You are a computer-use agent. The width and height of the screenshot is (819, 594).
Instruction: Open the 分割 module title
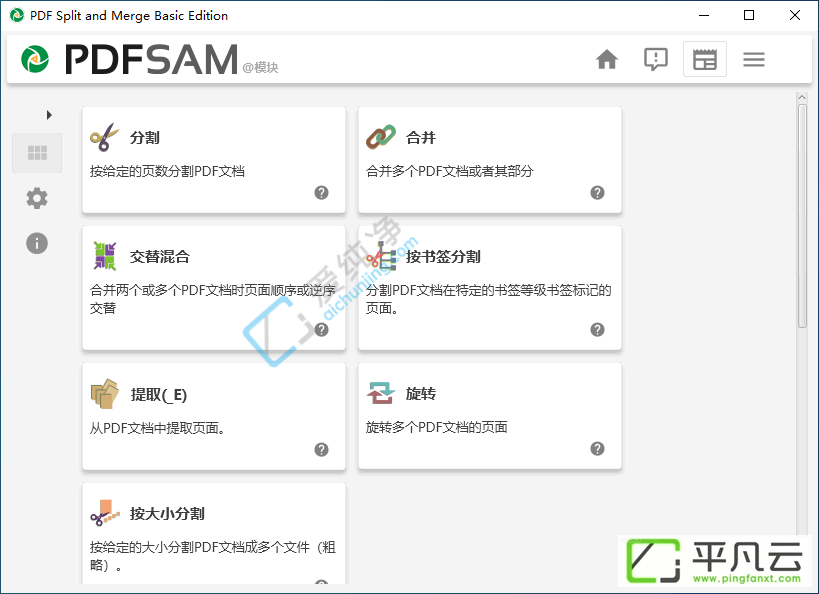[x=145, y=138]
